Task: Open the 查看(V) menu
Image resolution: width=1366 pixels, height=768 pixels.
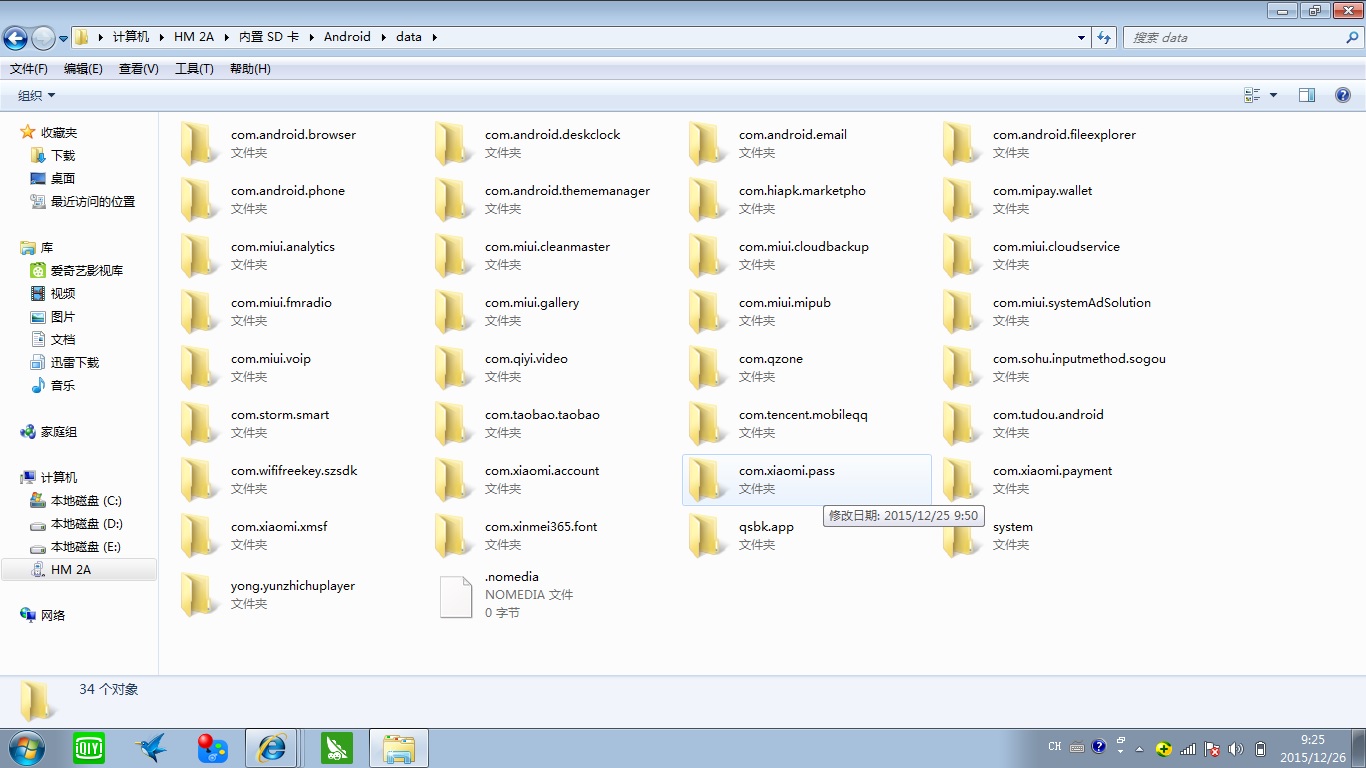Action: pyautogui.click(x=138, y=69)
